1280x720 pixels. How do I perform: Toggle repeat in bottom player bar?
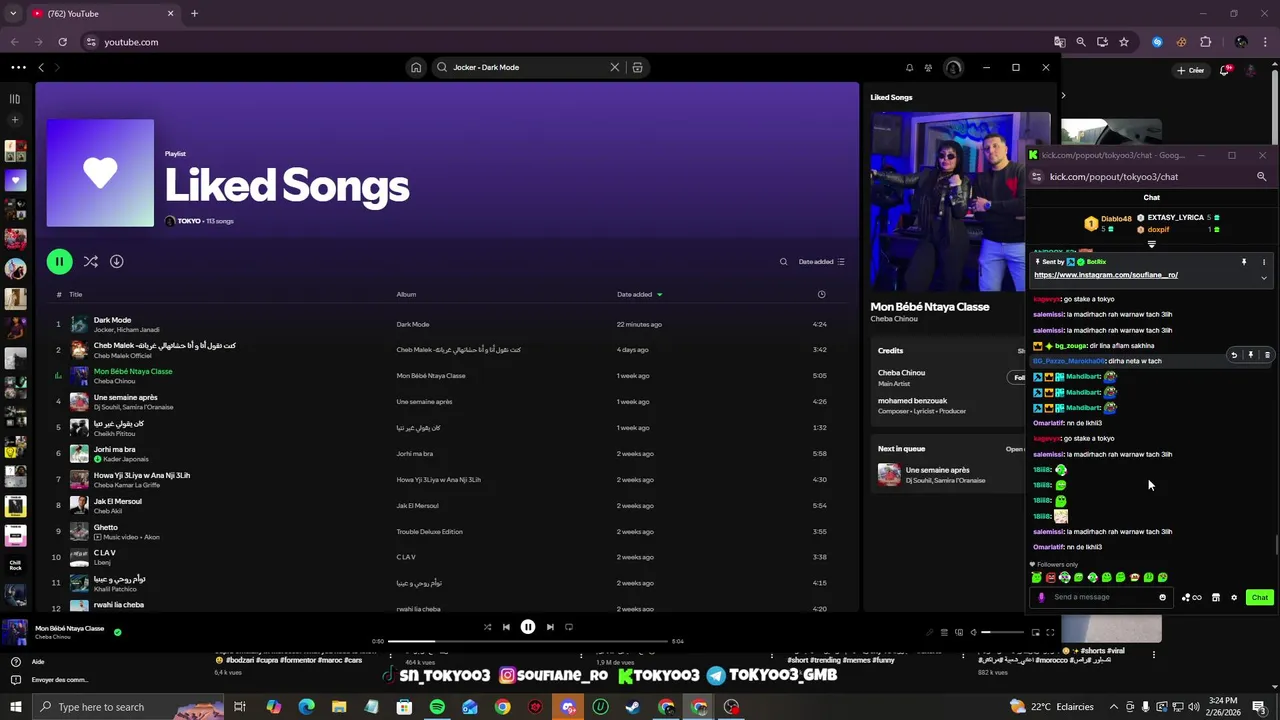pos(568,627)
